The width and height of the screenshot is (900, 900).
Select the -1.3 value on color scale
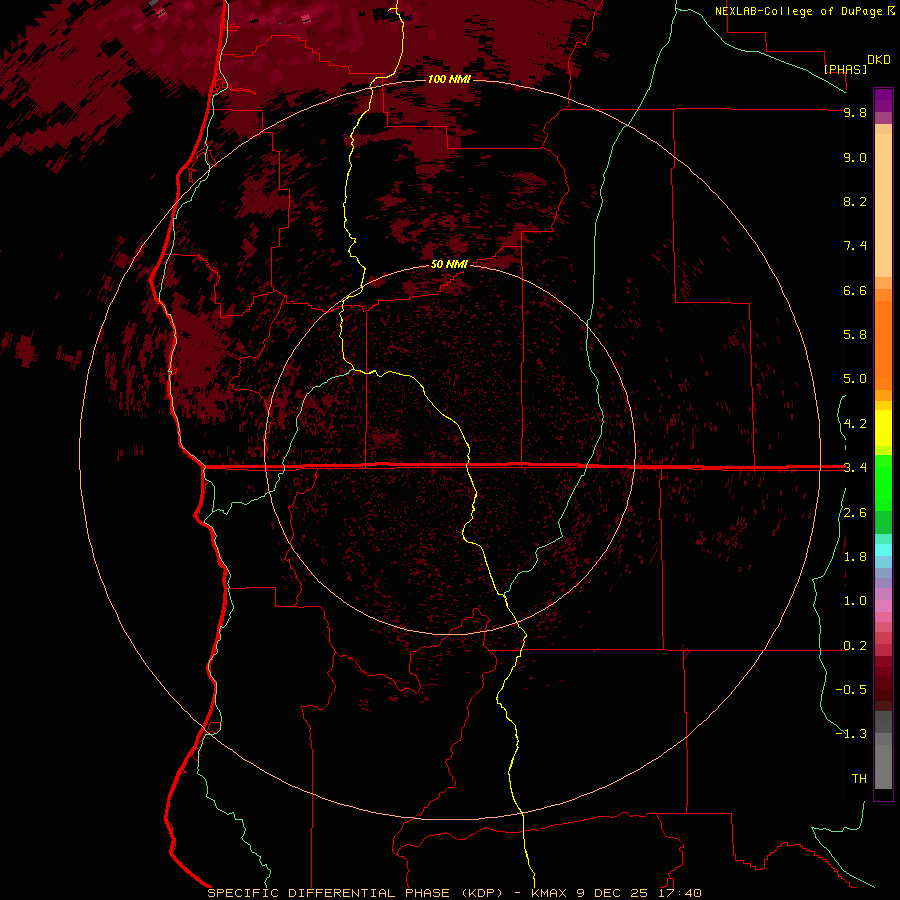851,734
